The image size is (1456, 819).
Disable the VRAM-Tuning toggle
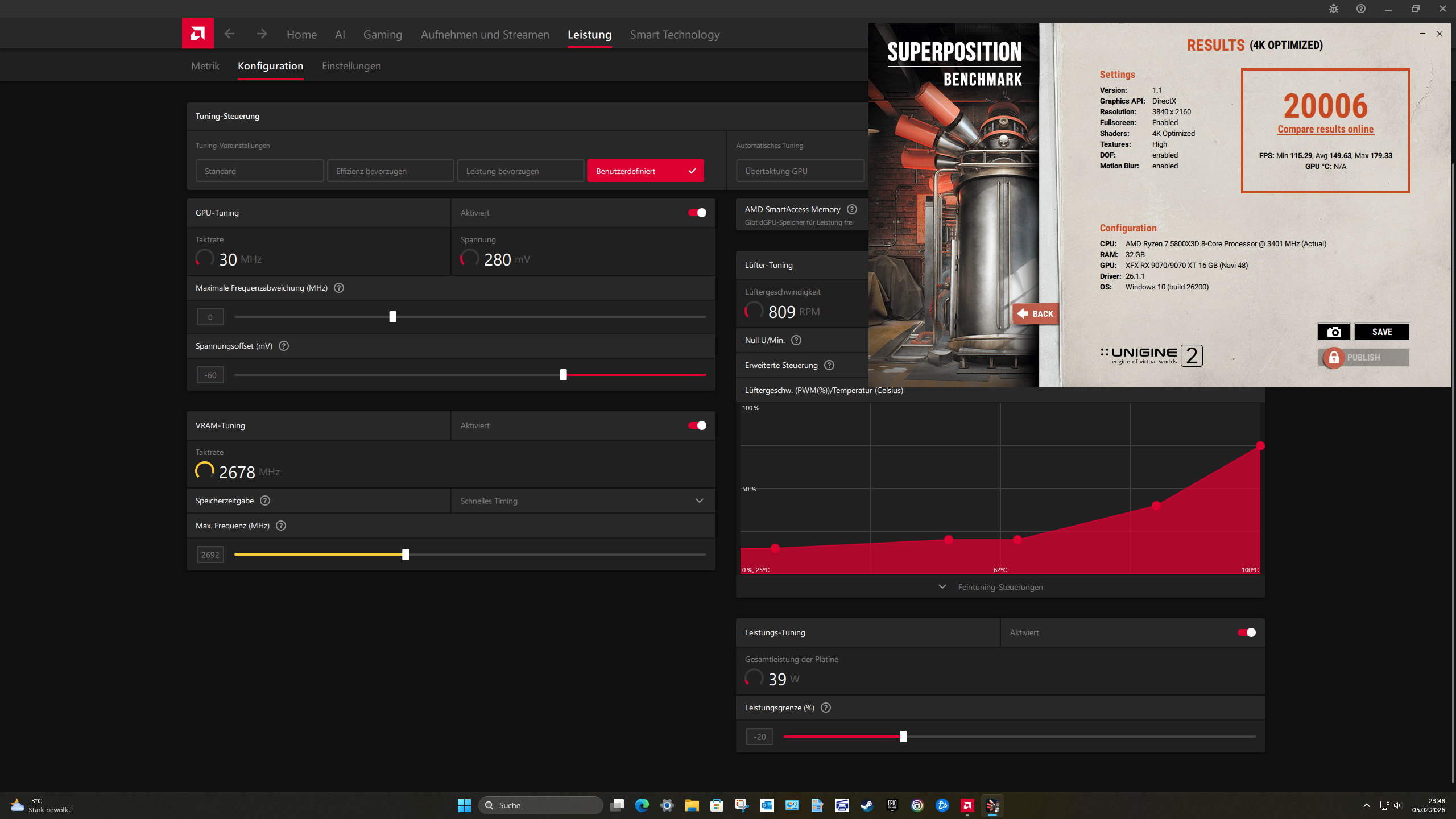[x=696, y=425]
